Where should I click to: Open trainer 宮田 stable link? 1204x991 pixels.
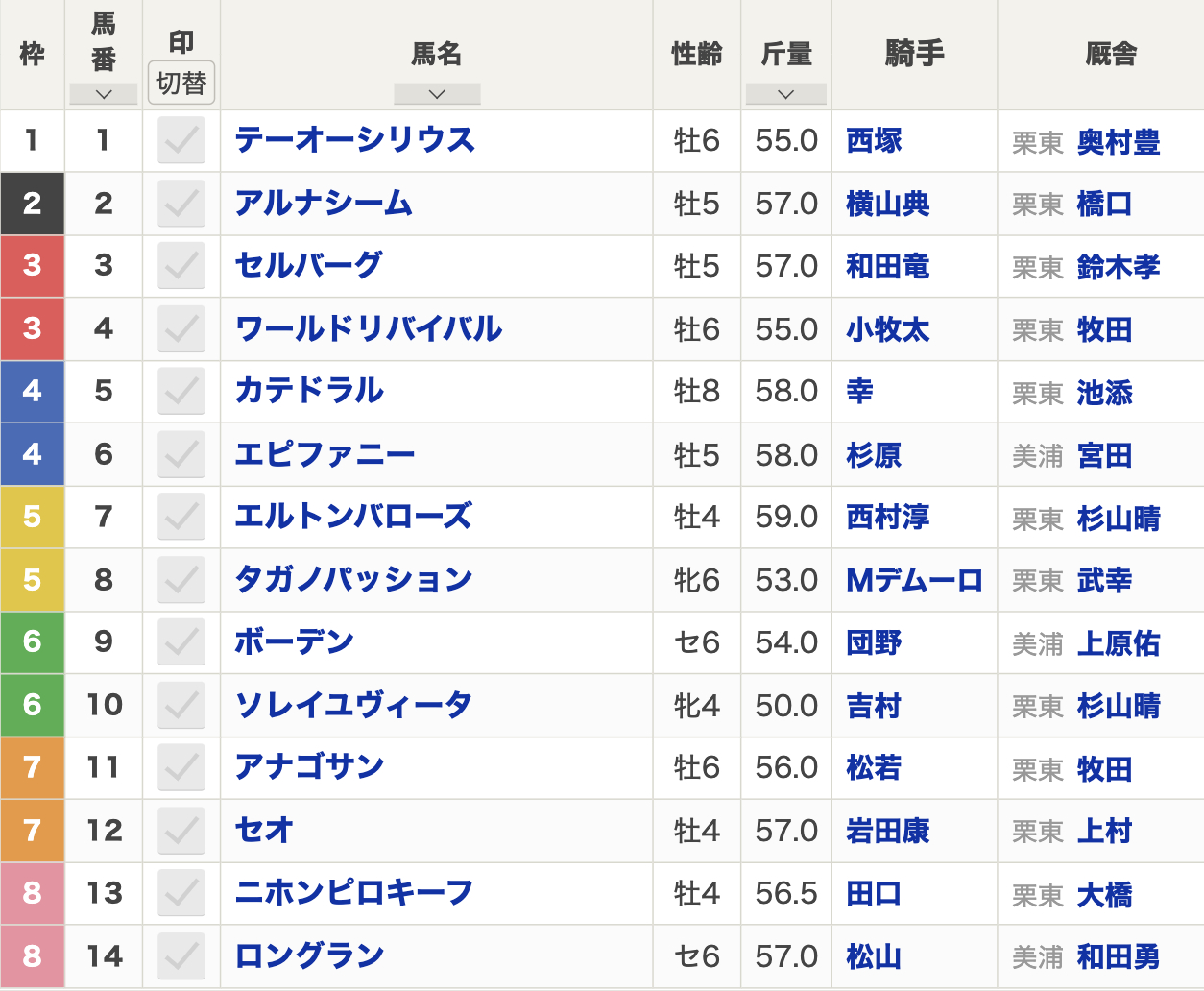tap(1104, 455)
